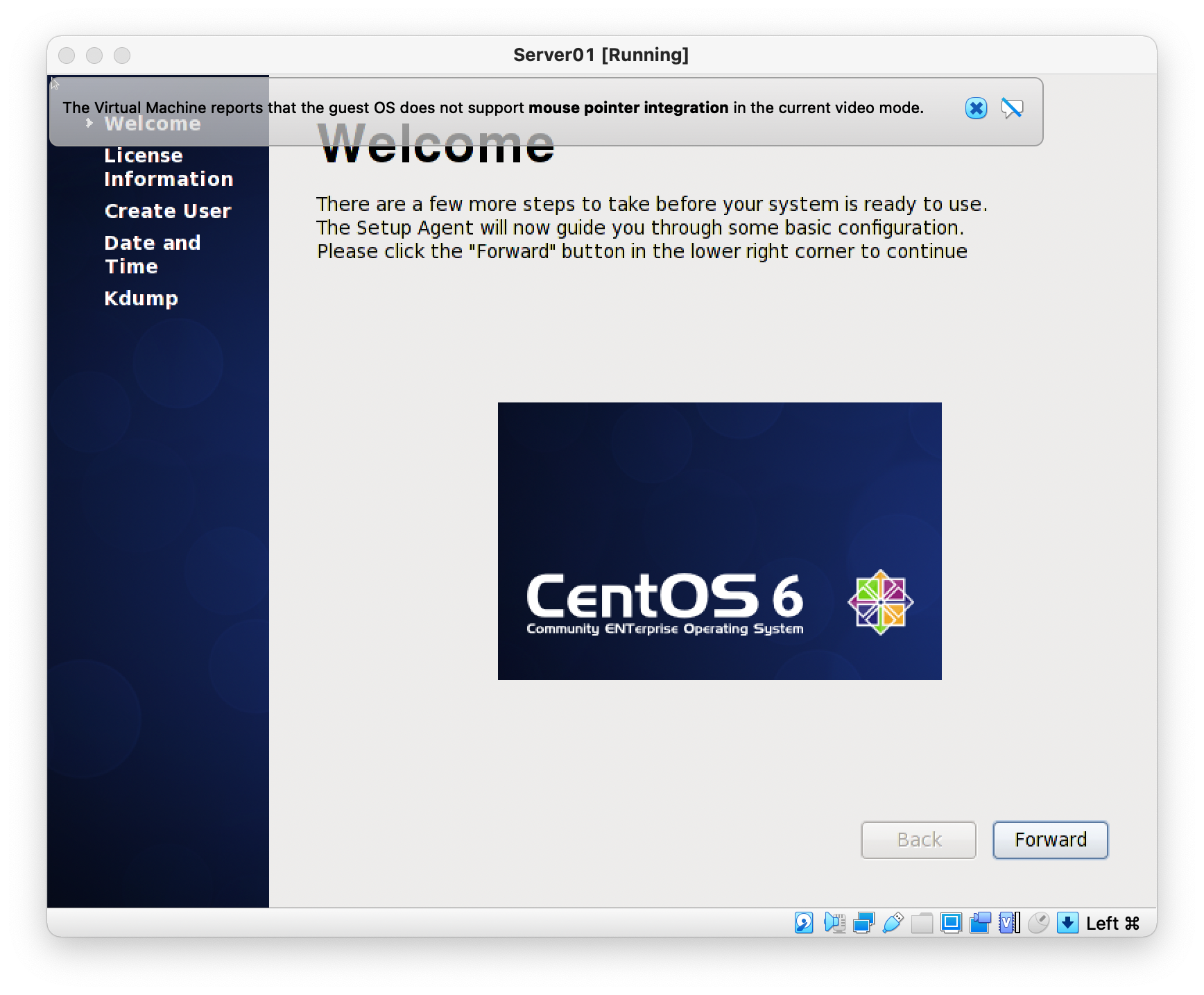Click the Server01 [Running] window title
Viewport: 1204px width, 995px height.
click(601, 55)
